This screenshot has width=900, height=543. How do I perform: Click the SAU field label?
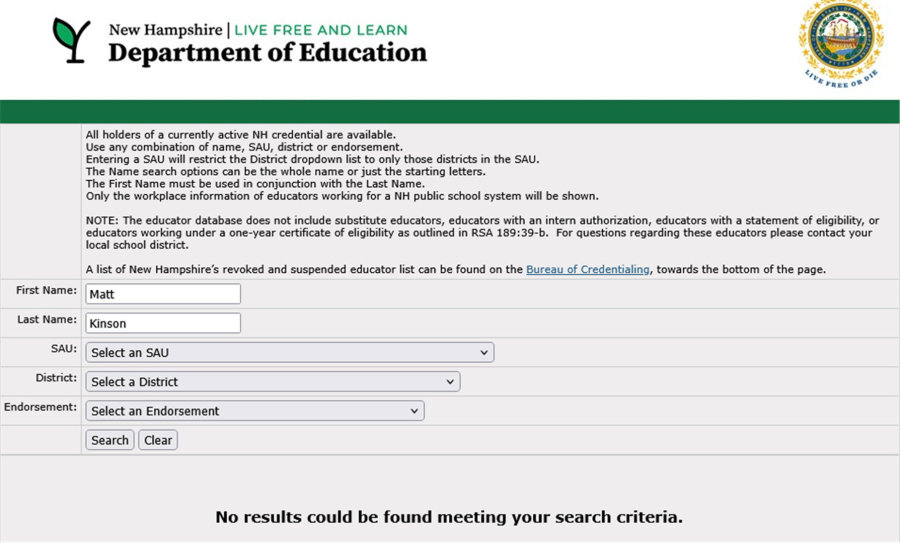[x=64, y=349]
